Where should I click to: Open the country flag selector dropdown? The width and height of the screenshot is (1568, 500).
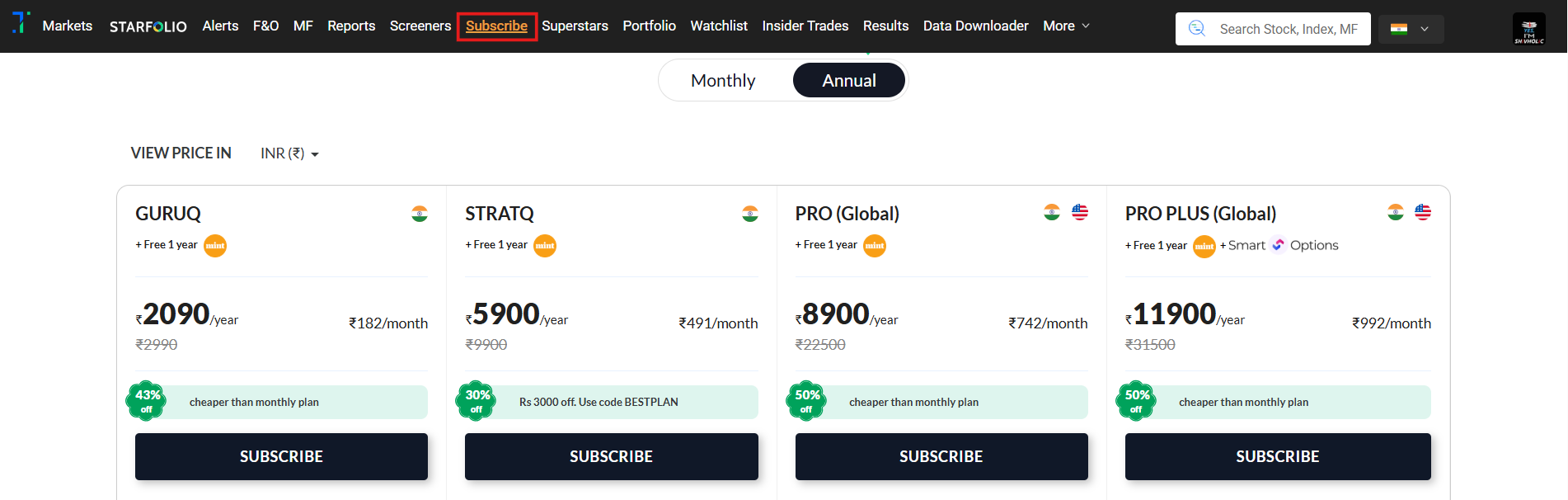(x=1411, y=29)
